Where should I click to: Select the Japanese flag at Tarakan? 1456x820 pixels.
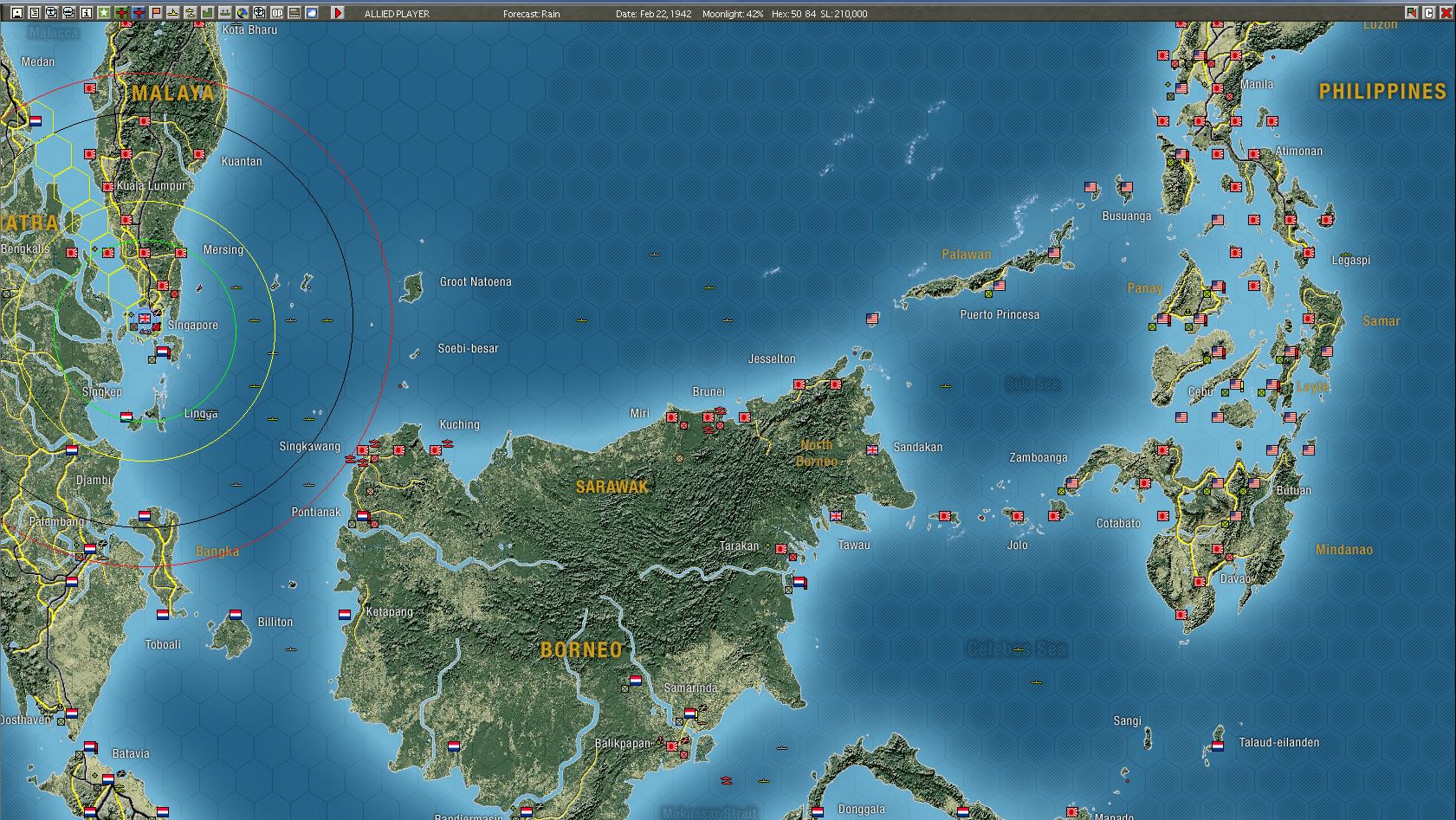point(781,548)
